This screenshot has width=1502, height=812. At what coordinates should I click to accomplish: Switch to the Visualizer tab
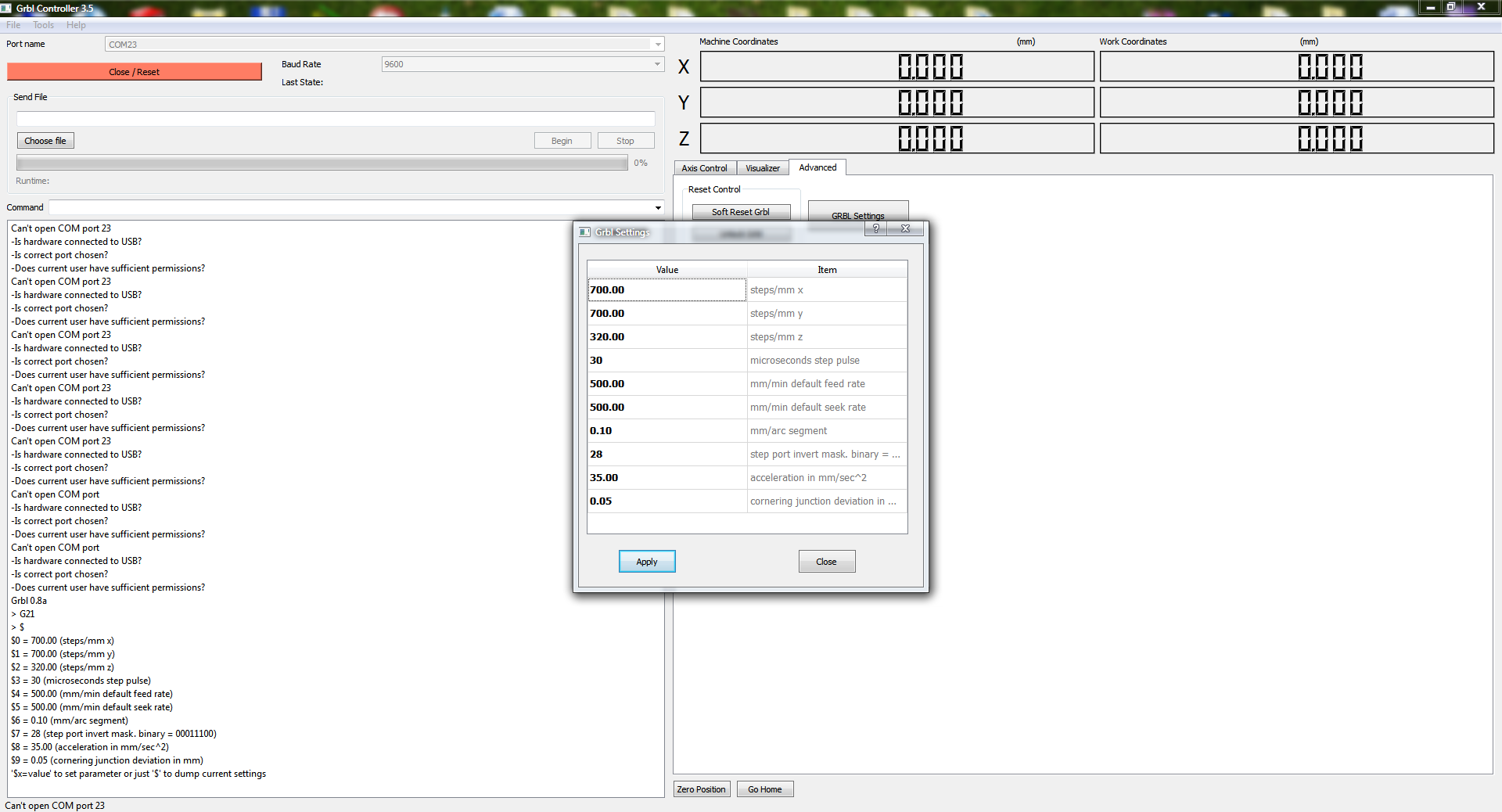(763, 168)
